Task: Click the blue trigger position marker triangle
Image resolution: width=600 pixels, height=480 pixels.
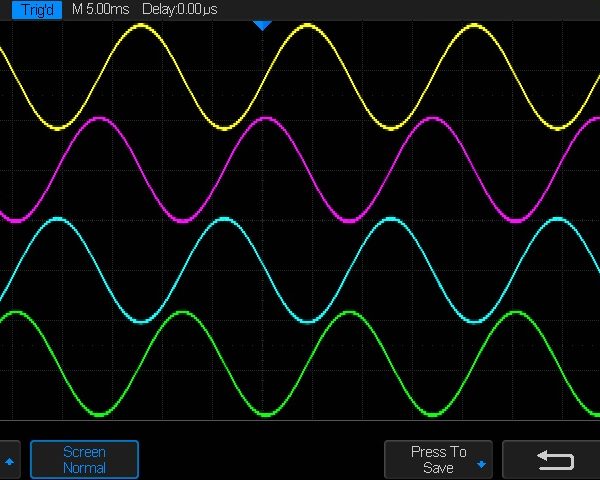Action: (x=262, y=24)
